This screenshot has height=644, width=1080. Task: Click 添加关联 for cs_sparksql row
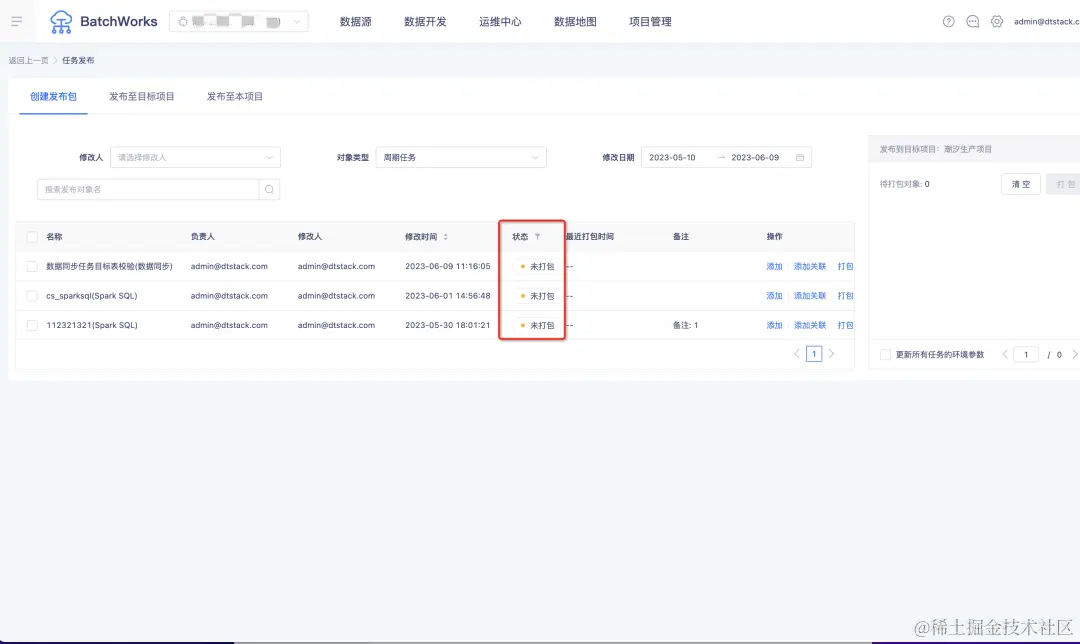click(809, 295)
